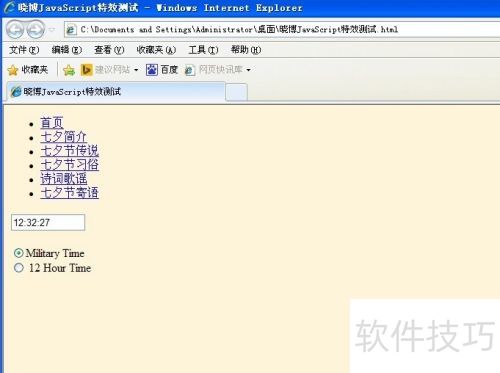Open the 文件(F) menu
The width and height of the screenshot is (500, 373).
tap(24, 50)
